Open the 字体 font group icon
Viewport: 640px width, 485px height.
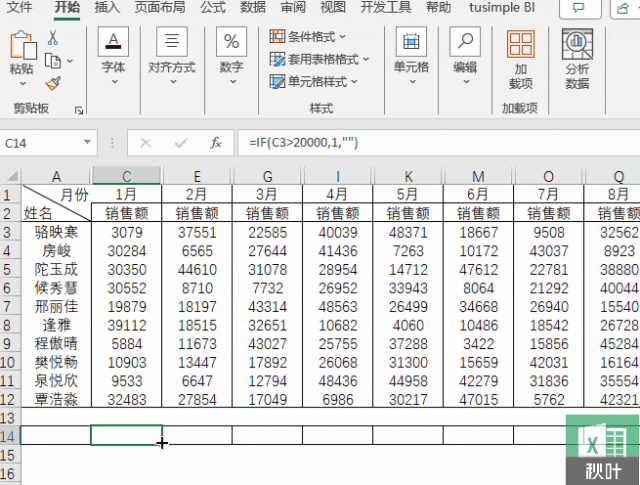coord(113,42)
